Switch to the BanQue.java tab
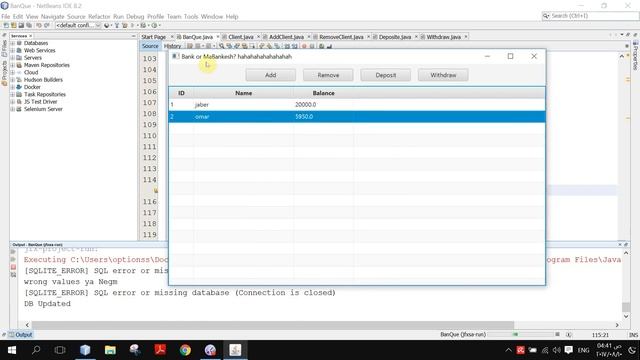Screen dimensions: 640x360 click(x=198, y=37)
